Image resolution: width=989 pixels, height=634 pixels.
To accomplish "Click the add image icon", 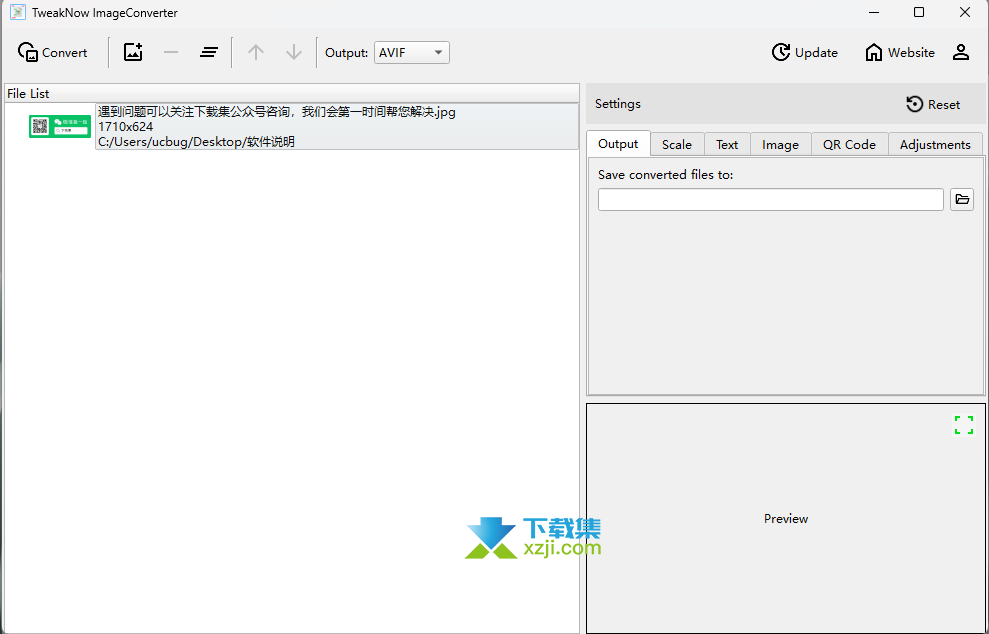I will (x=133, y=52).
